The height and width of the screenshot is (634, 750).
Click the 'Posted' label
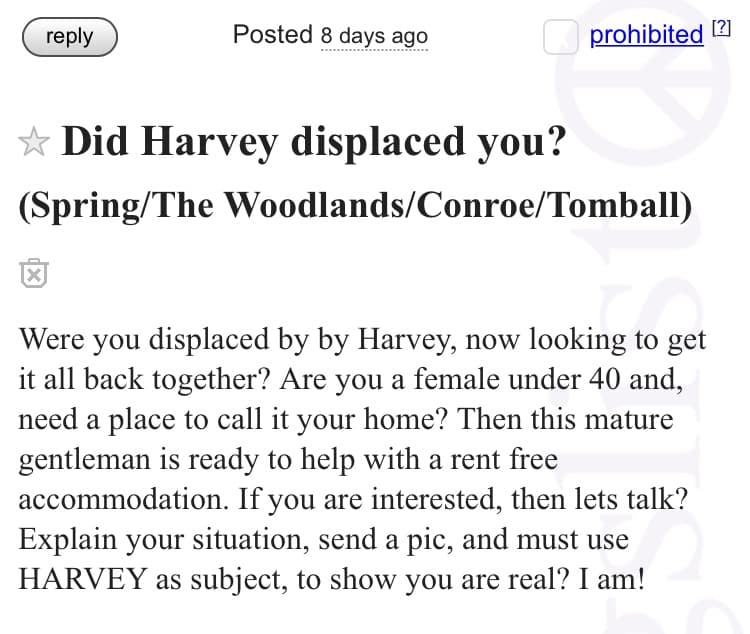point(272,35)
